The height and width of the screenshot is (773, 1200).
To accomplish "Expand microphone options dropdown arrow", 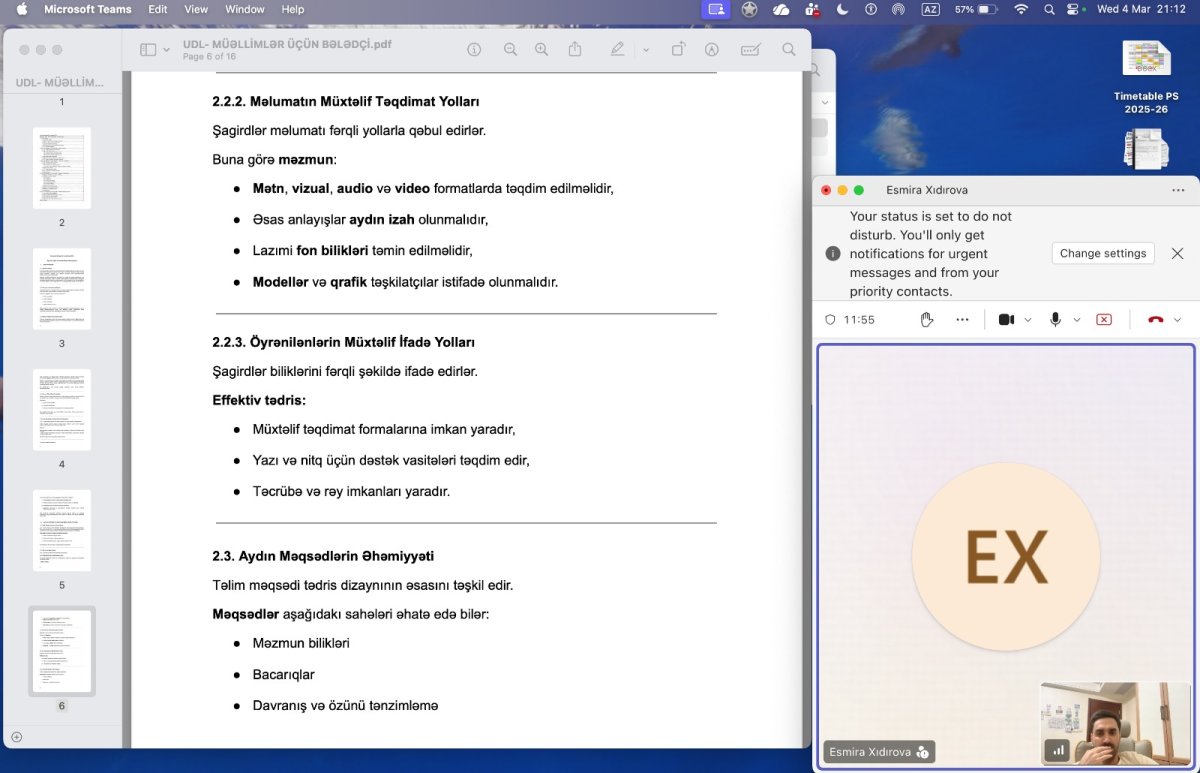I will point(1077,320).
